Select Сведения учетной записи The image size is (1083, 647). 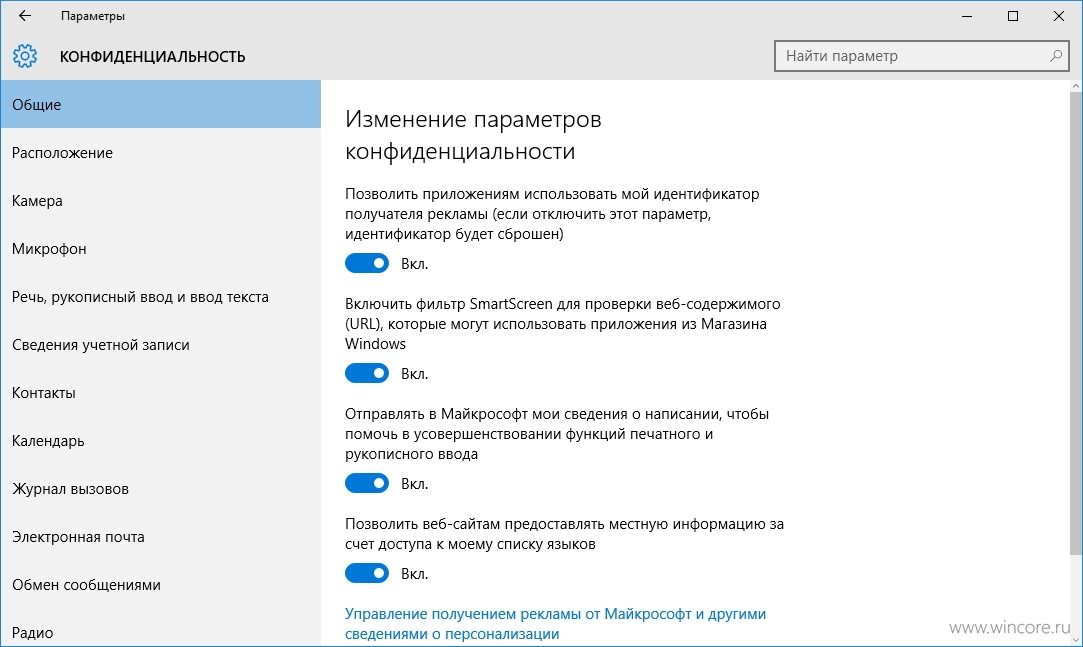tap(161, 345)
